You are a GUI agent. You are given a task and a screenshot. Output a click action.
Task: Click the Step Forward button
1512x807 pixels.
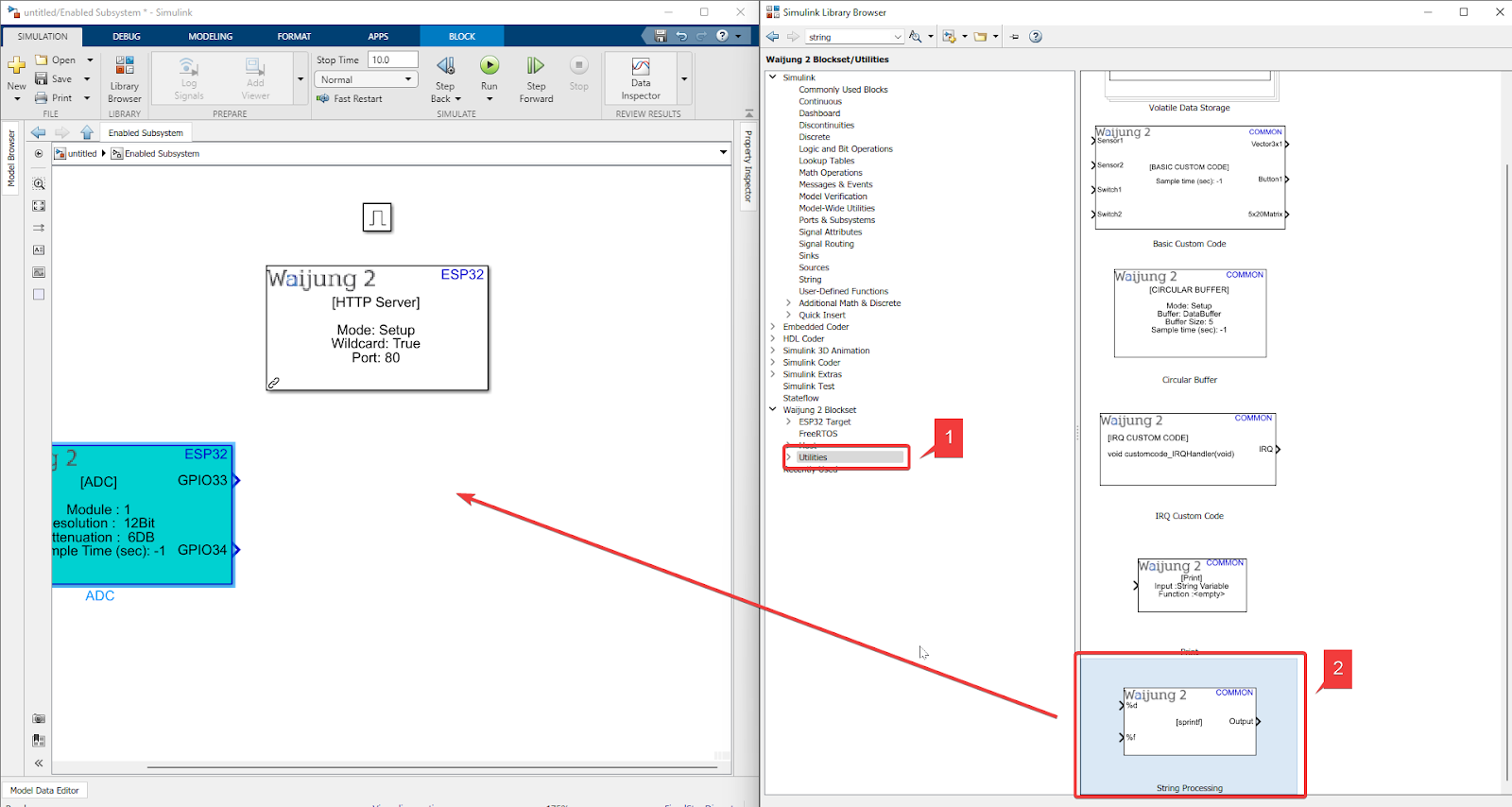tap(536, 77)
